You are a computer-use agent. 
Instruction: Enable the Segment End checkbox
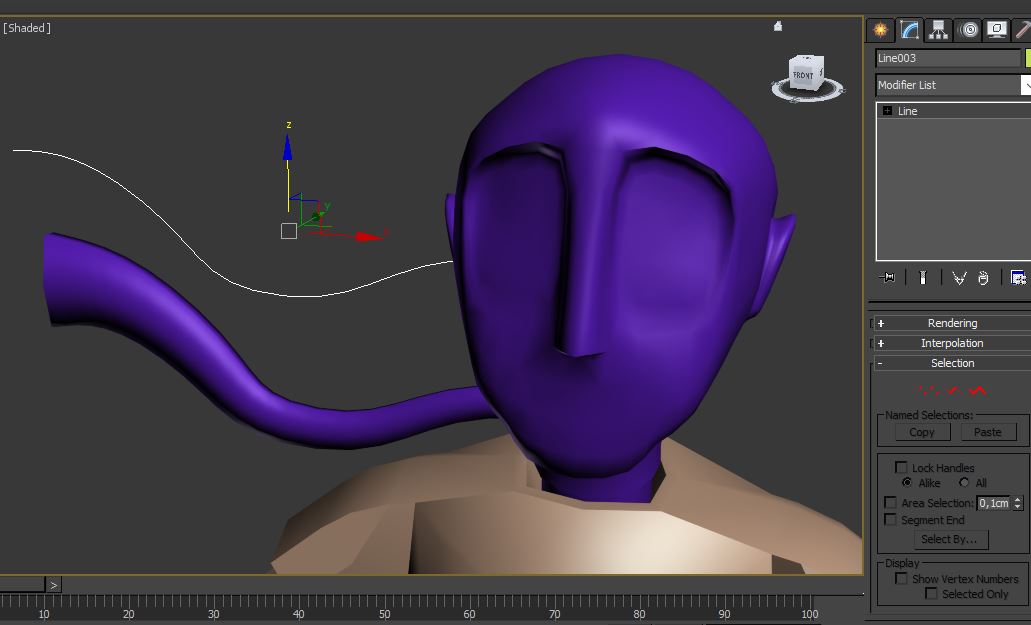[x=891, y=520]
